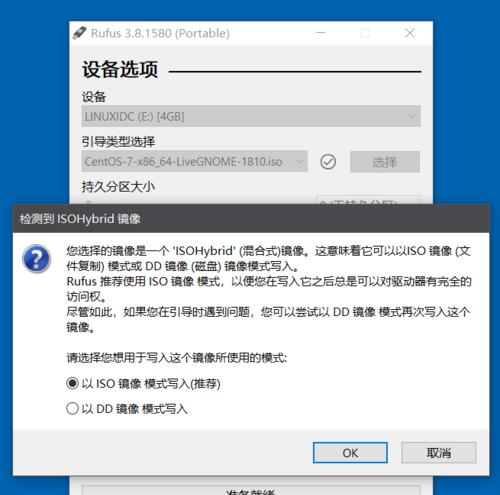Close the Rufus window
This screenshot has width=500, height=495.
(410, 33)
